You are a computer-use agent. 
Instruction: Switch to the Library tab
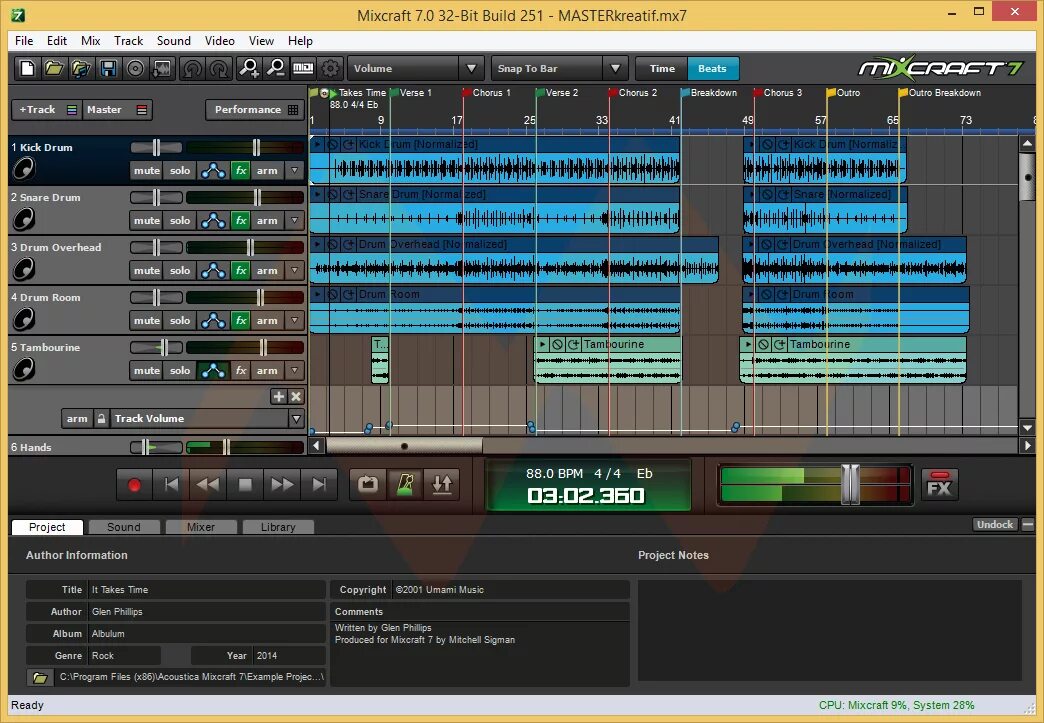click(278, 527)
